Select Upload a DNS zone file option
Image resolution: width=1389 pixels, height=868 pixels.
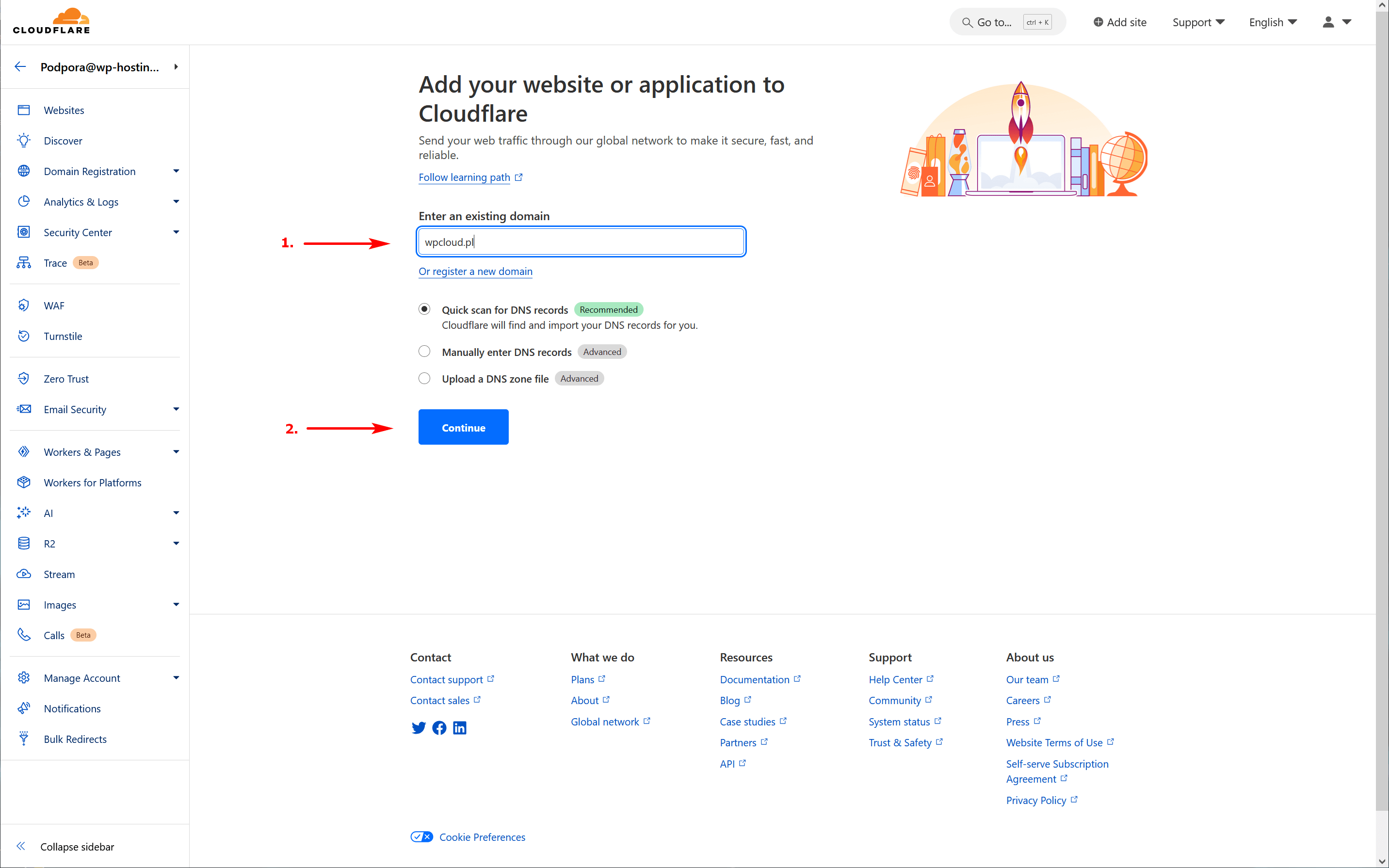tap(424, 378)
